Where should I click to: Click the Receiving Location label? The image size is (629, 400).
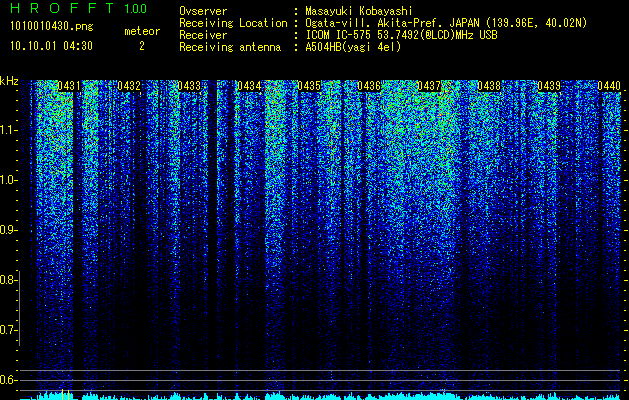[233, 23]
